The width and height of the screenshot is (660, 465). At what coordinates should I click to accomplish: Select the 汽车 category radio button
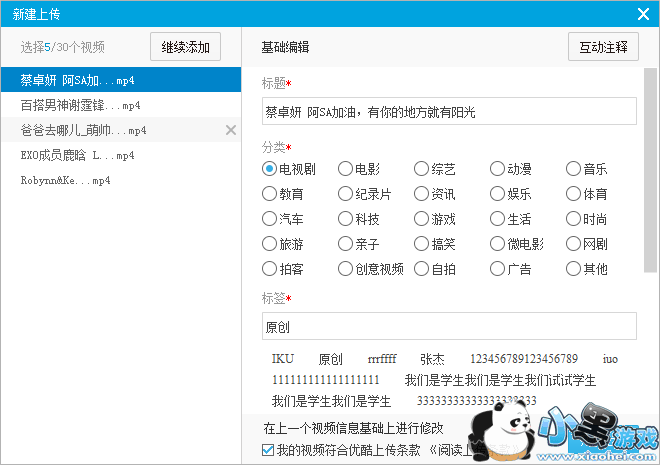(x=269, y=219)
